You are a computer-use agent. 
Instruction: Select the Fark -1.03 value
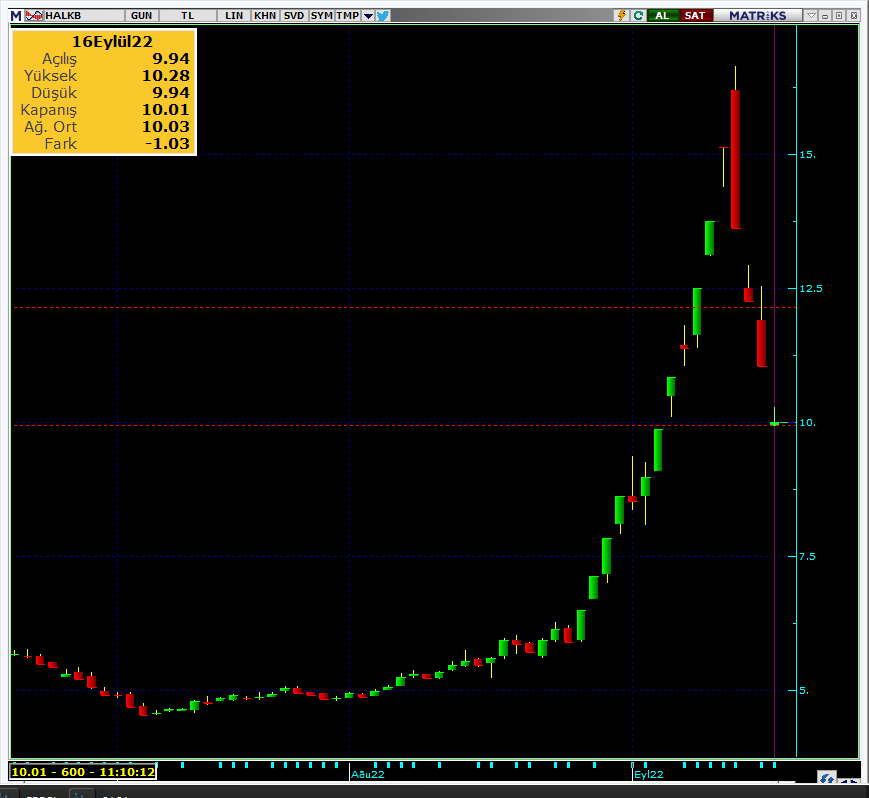[167, 144]
